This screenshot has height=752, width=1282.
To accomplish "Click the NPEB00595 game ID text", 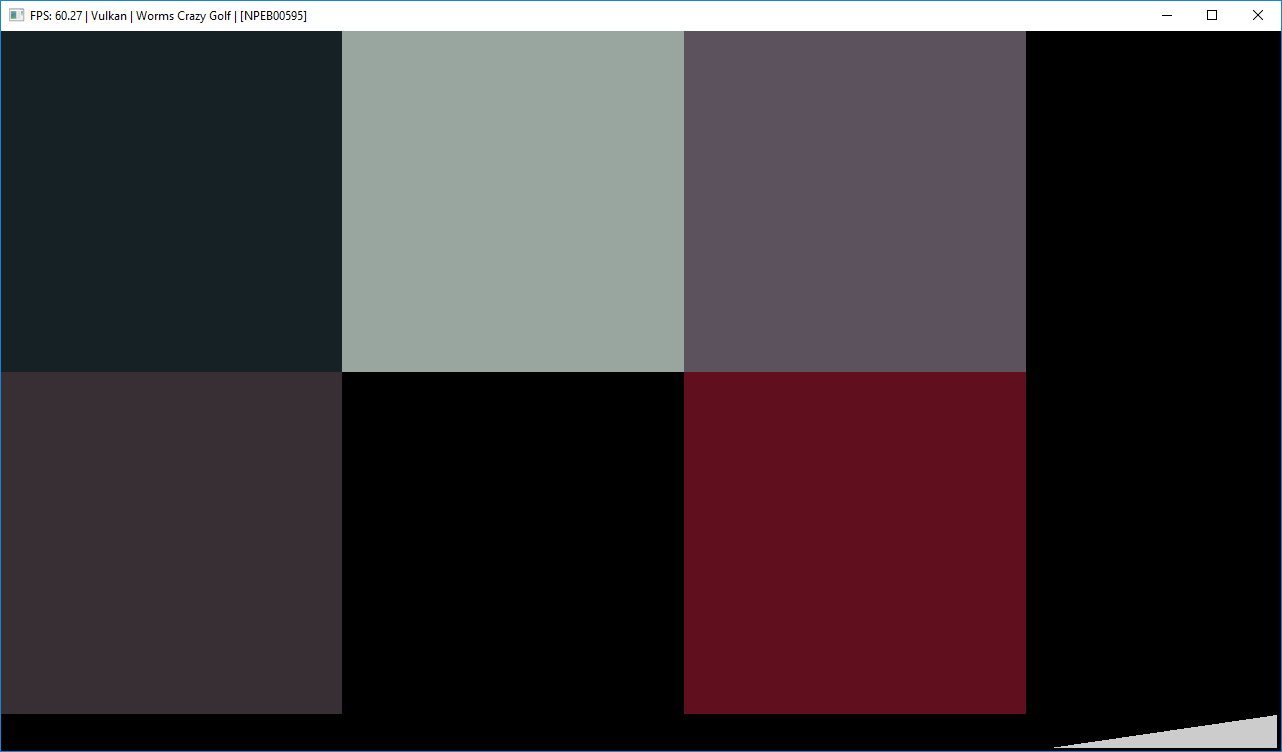I will (x=273, y=16).
